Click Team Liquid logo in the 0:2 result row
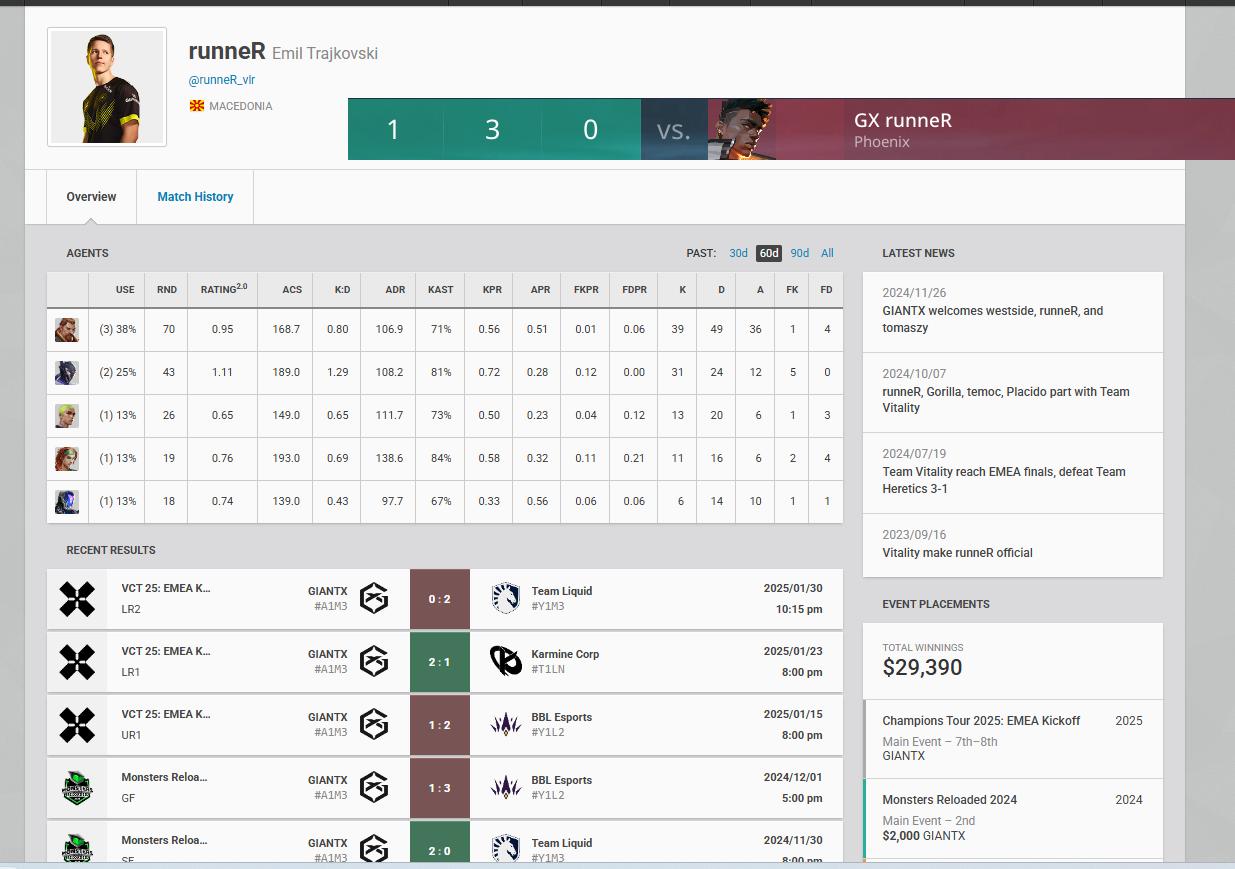1235x869 pixels. (506, 599)
